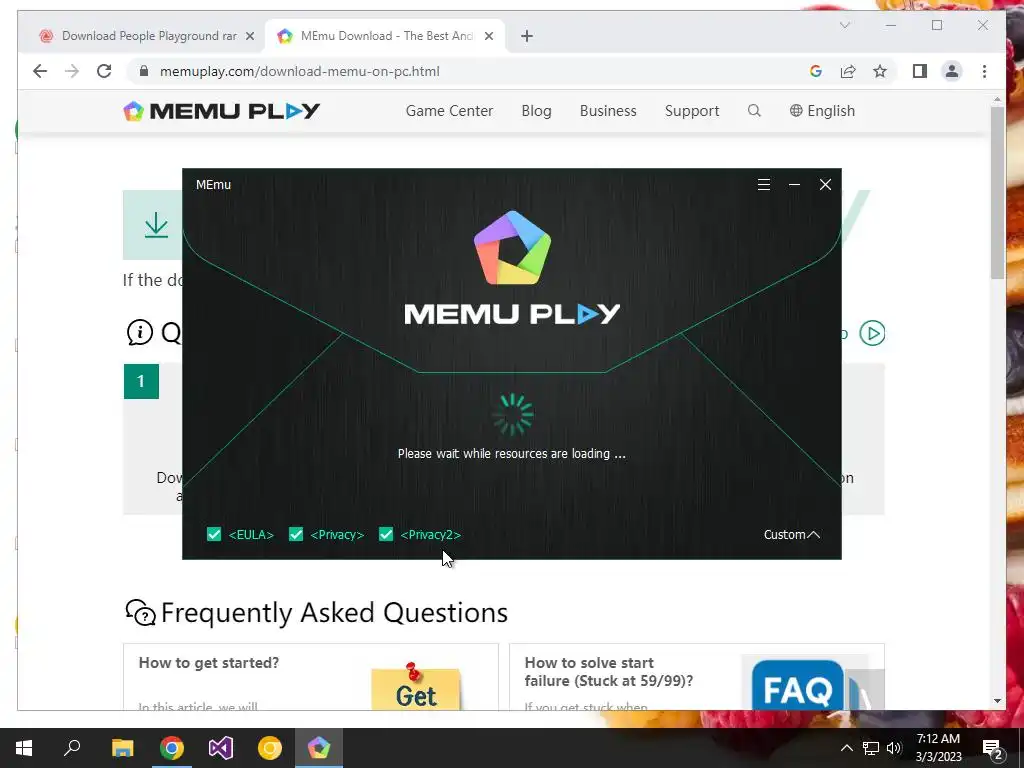Click the page vertical scrollbar thumb

(x=997, y=193)
